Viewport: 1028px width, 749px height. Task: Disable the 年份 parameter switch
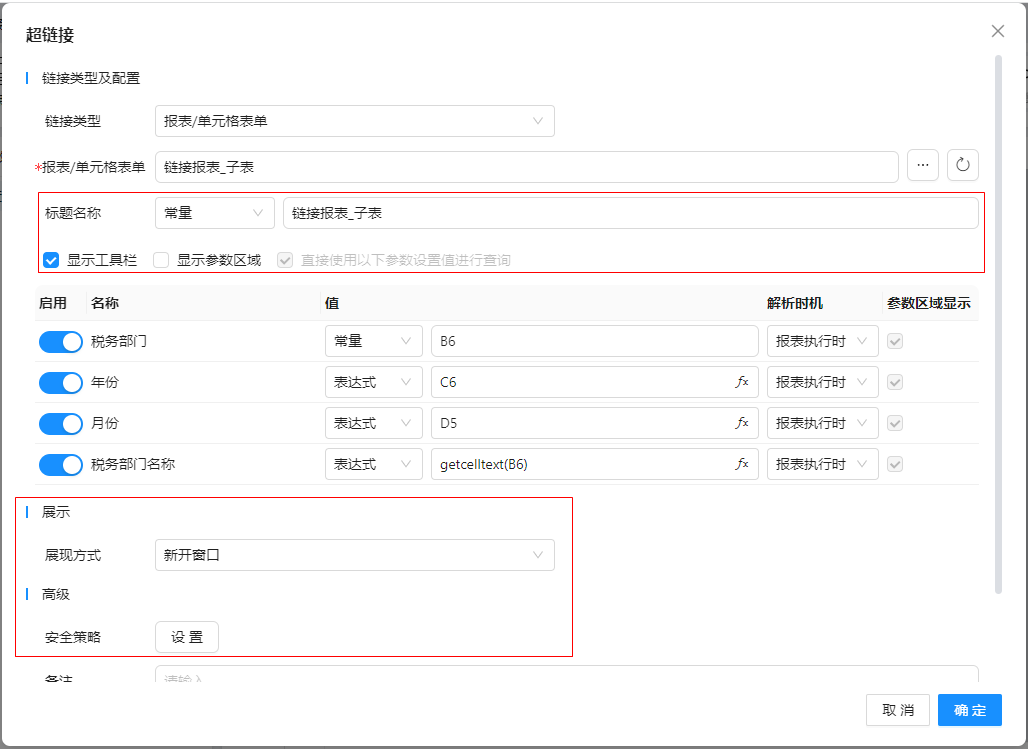pyautogui.click(x=61, y=382)
